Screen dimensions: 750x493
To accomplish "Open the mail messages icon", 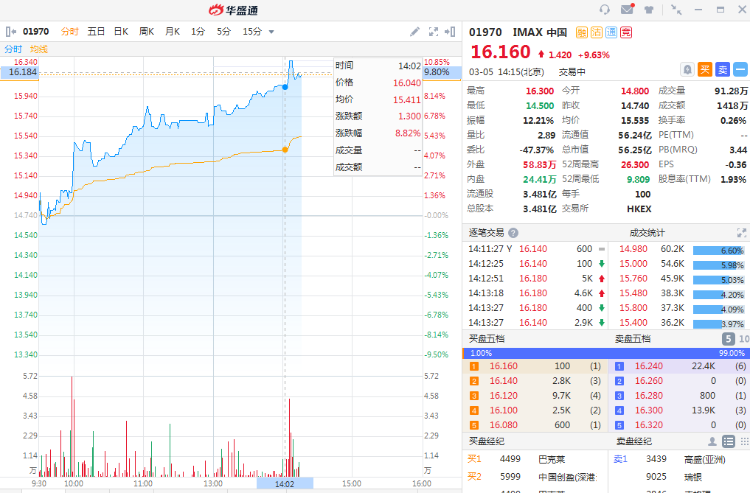I will tap(627, 9).
